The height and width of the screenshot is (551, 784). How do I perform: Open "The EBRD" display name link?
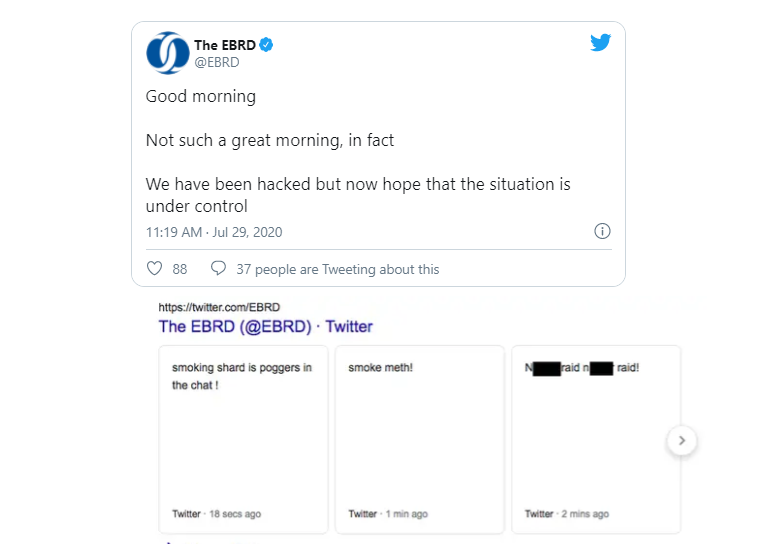[225, 45]
